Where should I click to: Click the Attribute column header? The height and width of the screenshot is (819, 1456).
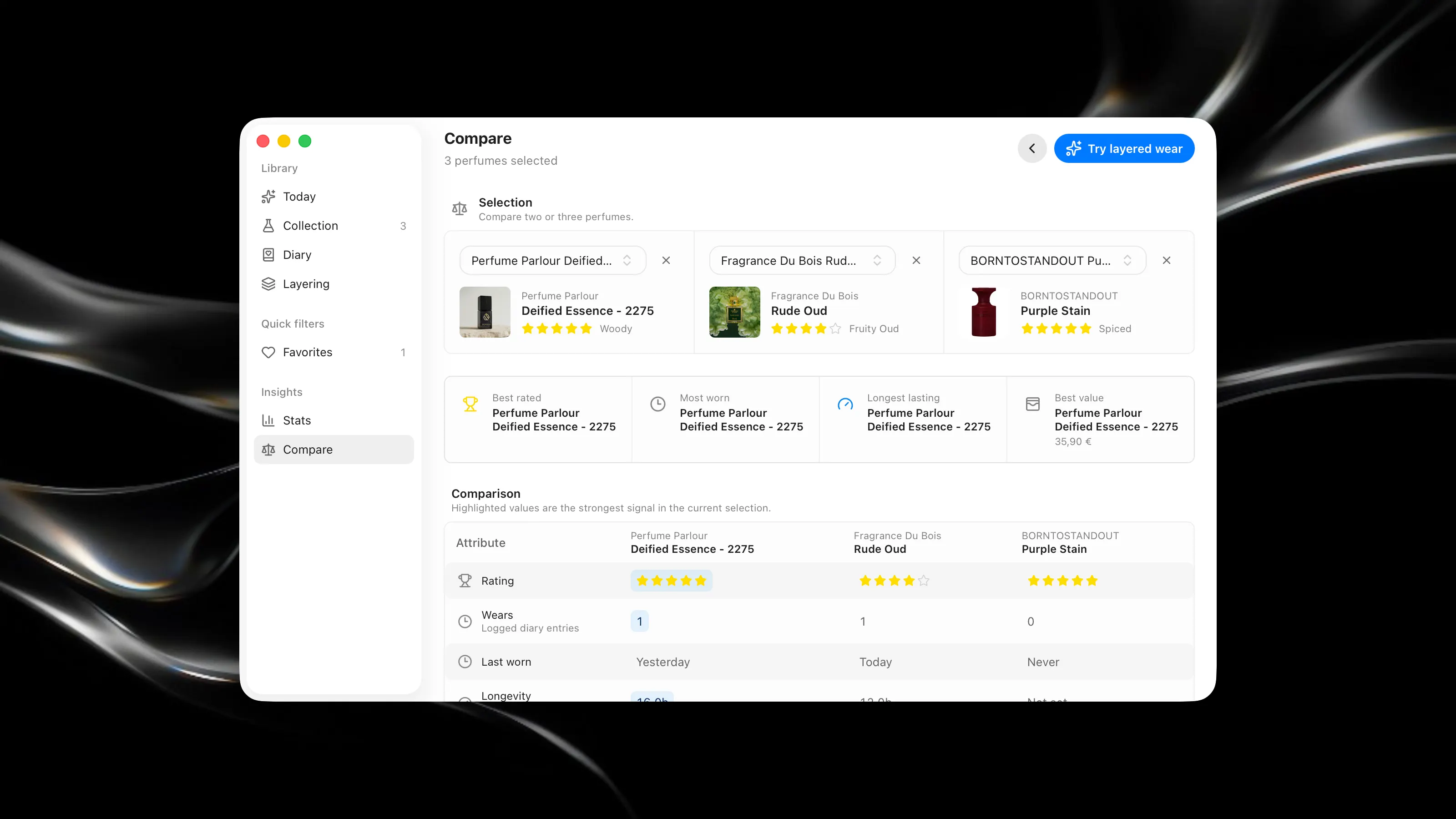click(480, 543)
